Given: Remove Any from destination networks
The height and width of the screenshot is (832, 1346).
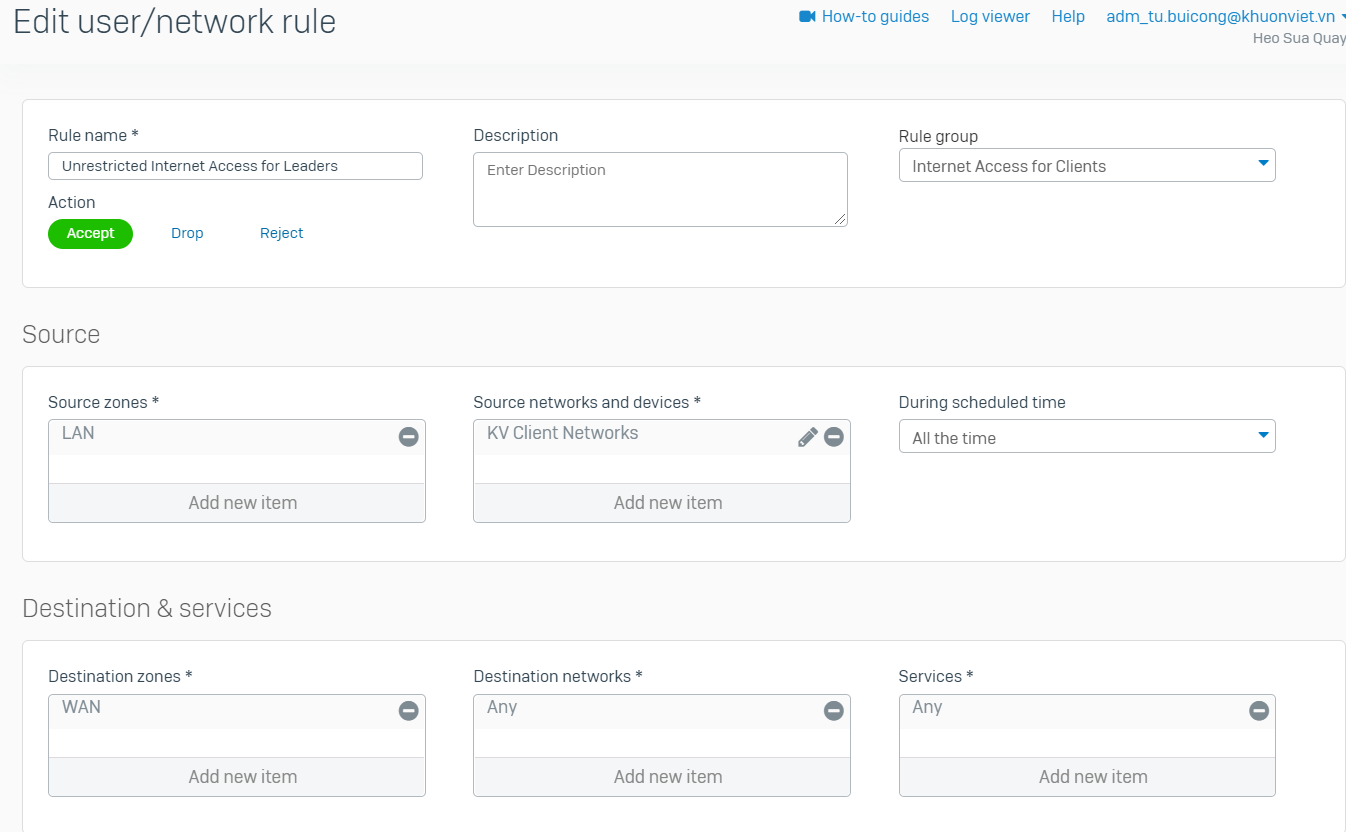Looking at the screenshot, I should 833,710.
